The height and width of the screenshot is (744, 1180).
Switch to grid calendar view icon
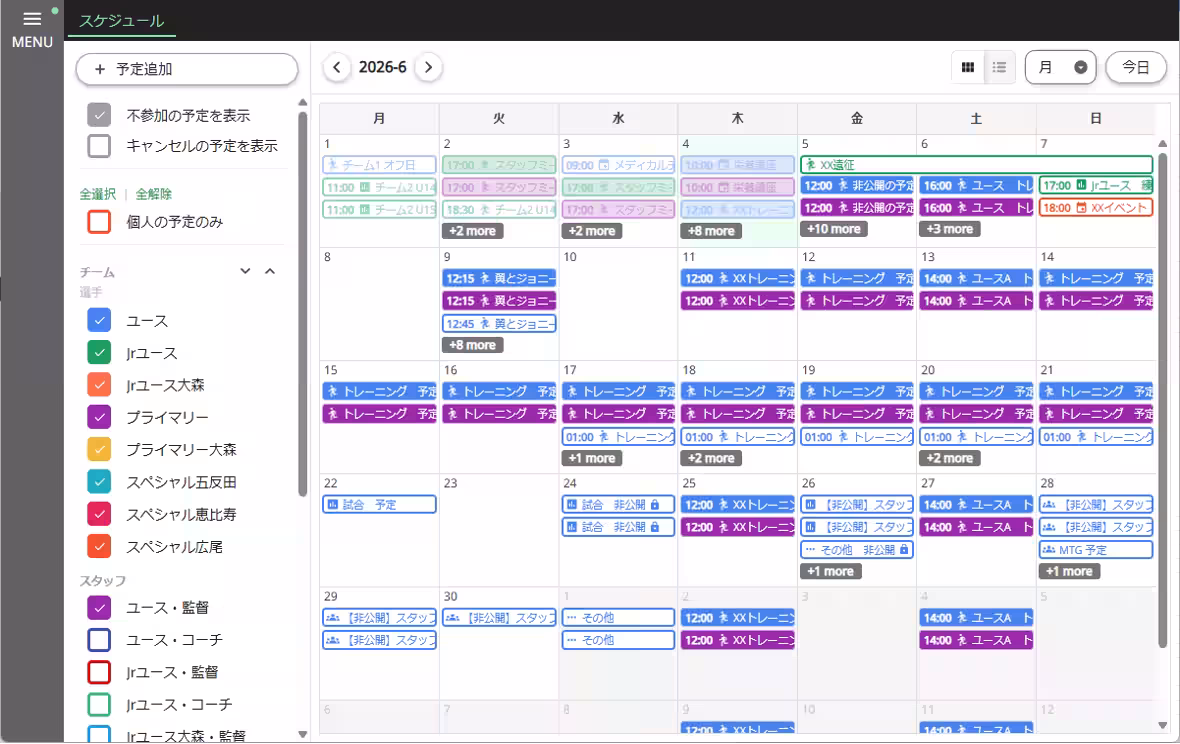pos(968,68)
